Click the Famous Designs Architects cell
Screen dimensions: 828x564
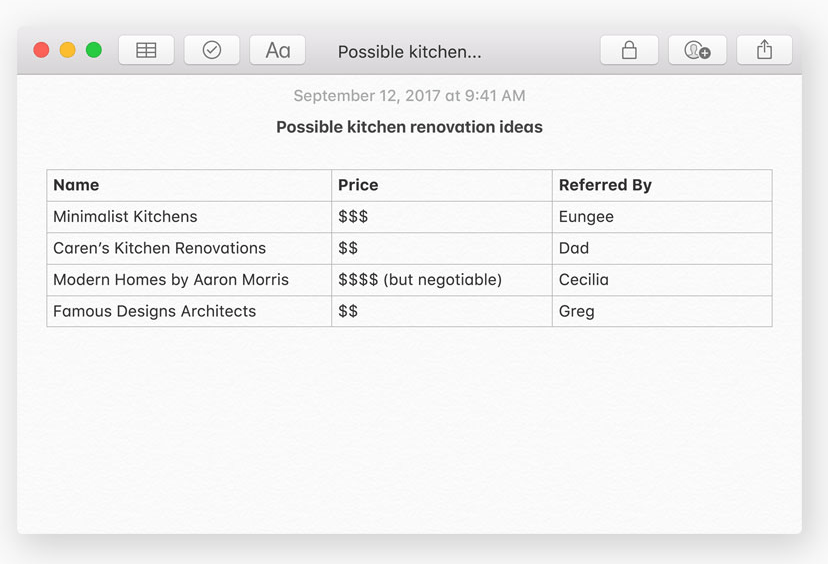(x=189, y=312)
